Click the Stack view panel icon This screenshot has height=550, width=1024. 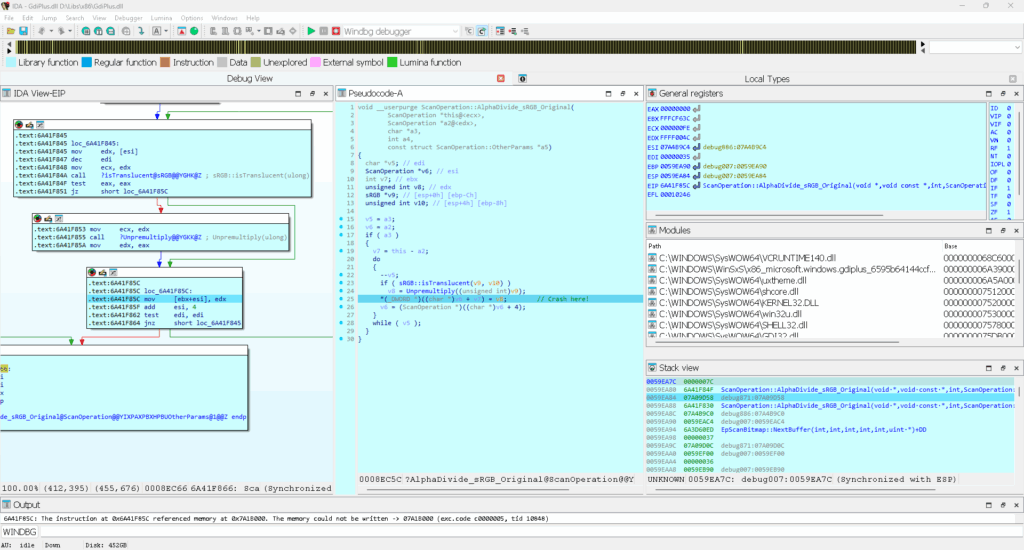point(653,368)
